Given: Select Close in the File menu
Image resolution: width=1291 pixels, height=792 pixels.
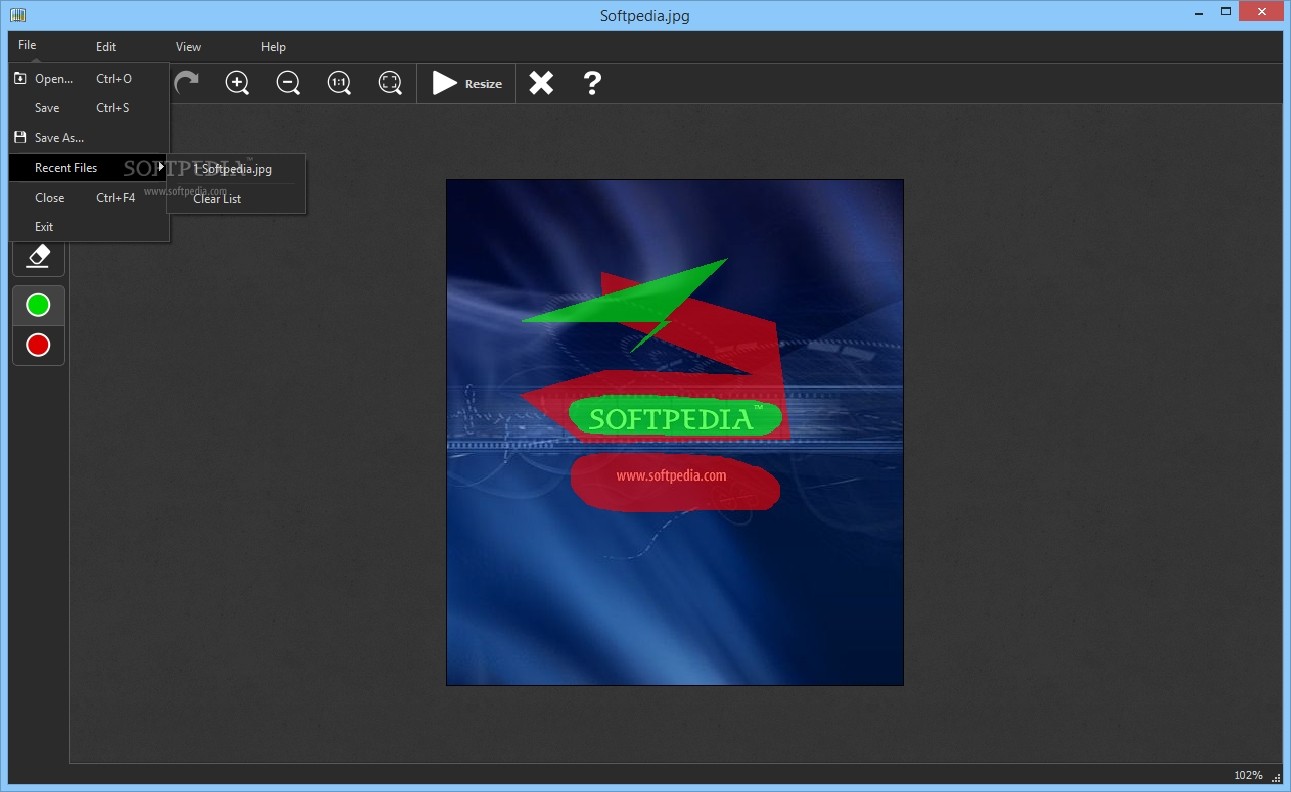Looking at the screenshot, I should coord(89,198).
